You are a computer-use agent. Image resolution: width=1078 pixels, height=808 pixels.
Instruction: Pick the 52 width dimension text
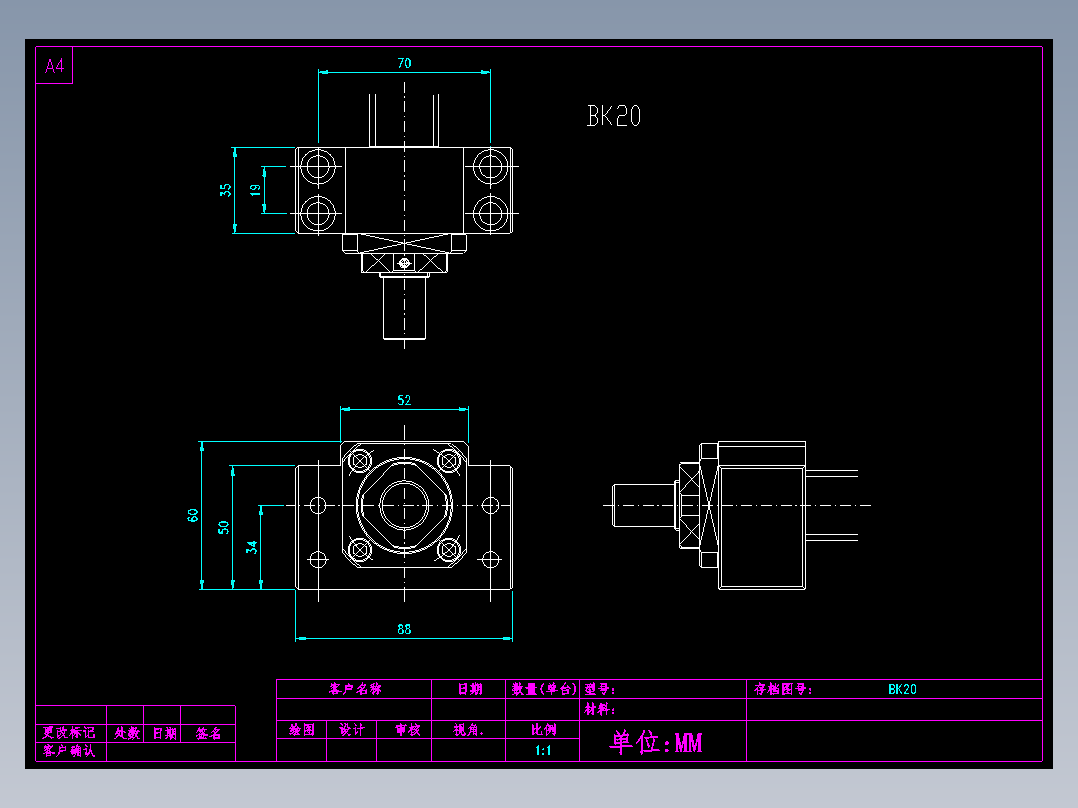pos(404,400)
